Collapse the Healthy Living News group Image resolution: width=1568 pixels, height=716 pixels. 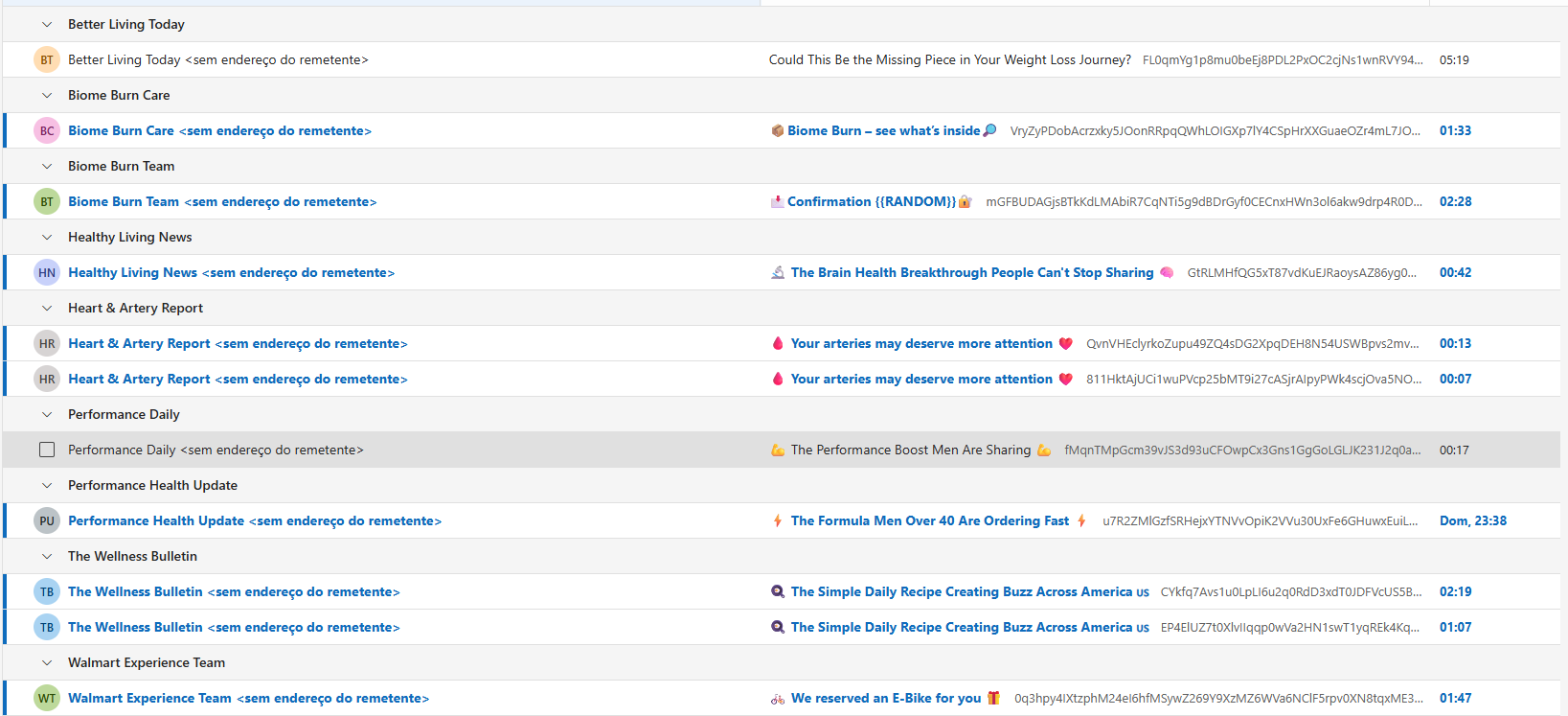click(47, 237)
